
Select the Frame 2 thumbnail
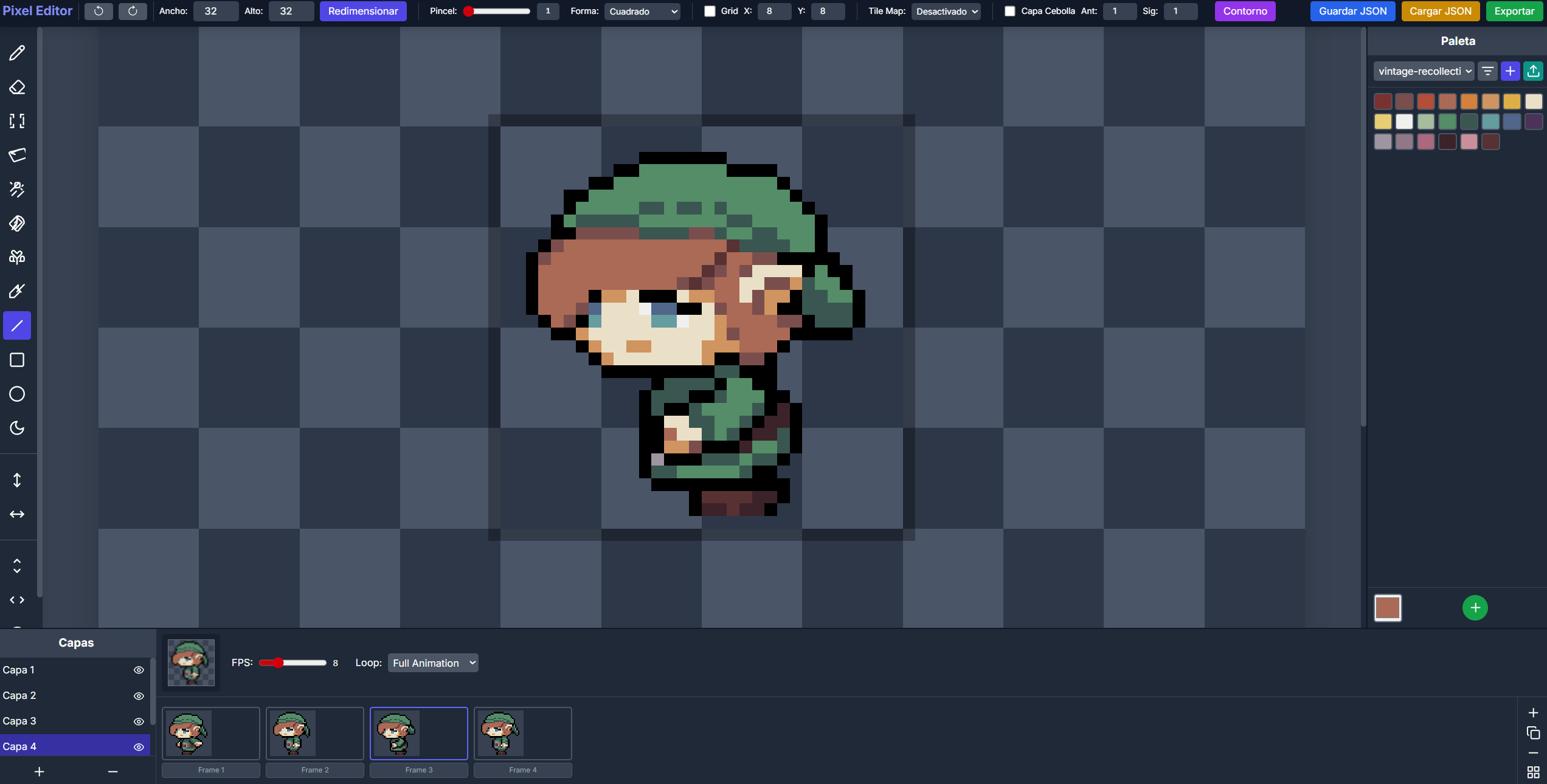[x=315, y=734]
